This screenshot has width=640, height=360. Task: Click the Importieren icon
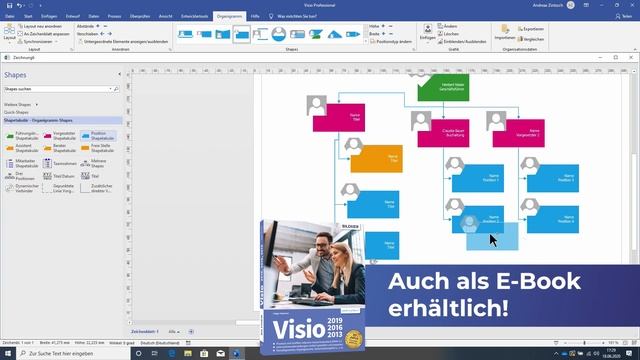[505, 32]
